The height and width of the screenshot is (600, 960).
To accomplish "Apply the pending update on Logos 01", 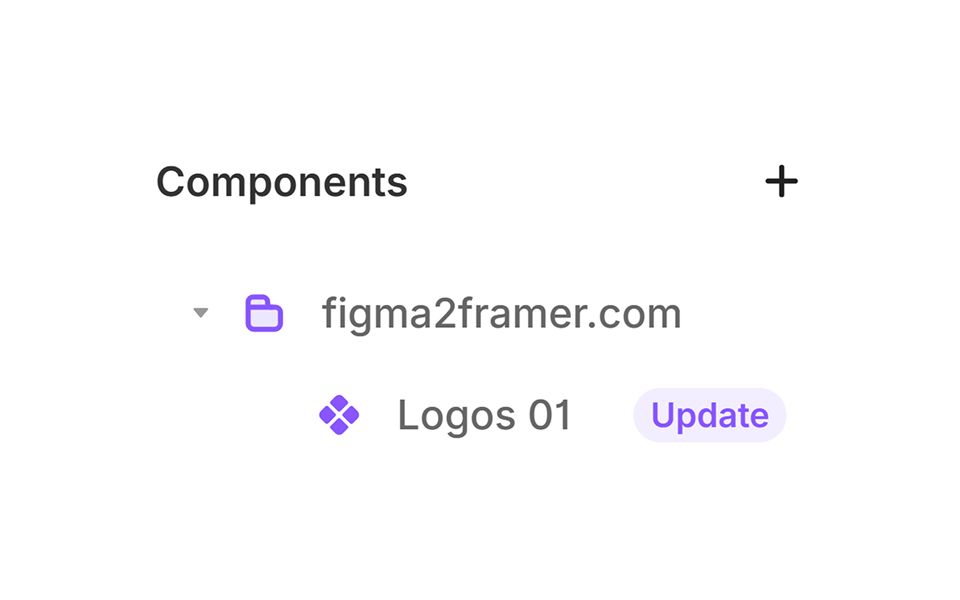I will point(709,415).
